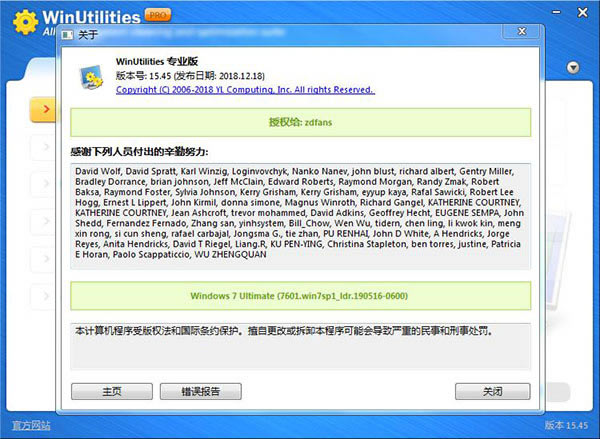
Task: Open the YL Computing copyright link
Action: (245, 90)
